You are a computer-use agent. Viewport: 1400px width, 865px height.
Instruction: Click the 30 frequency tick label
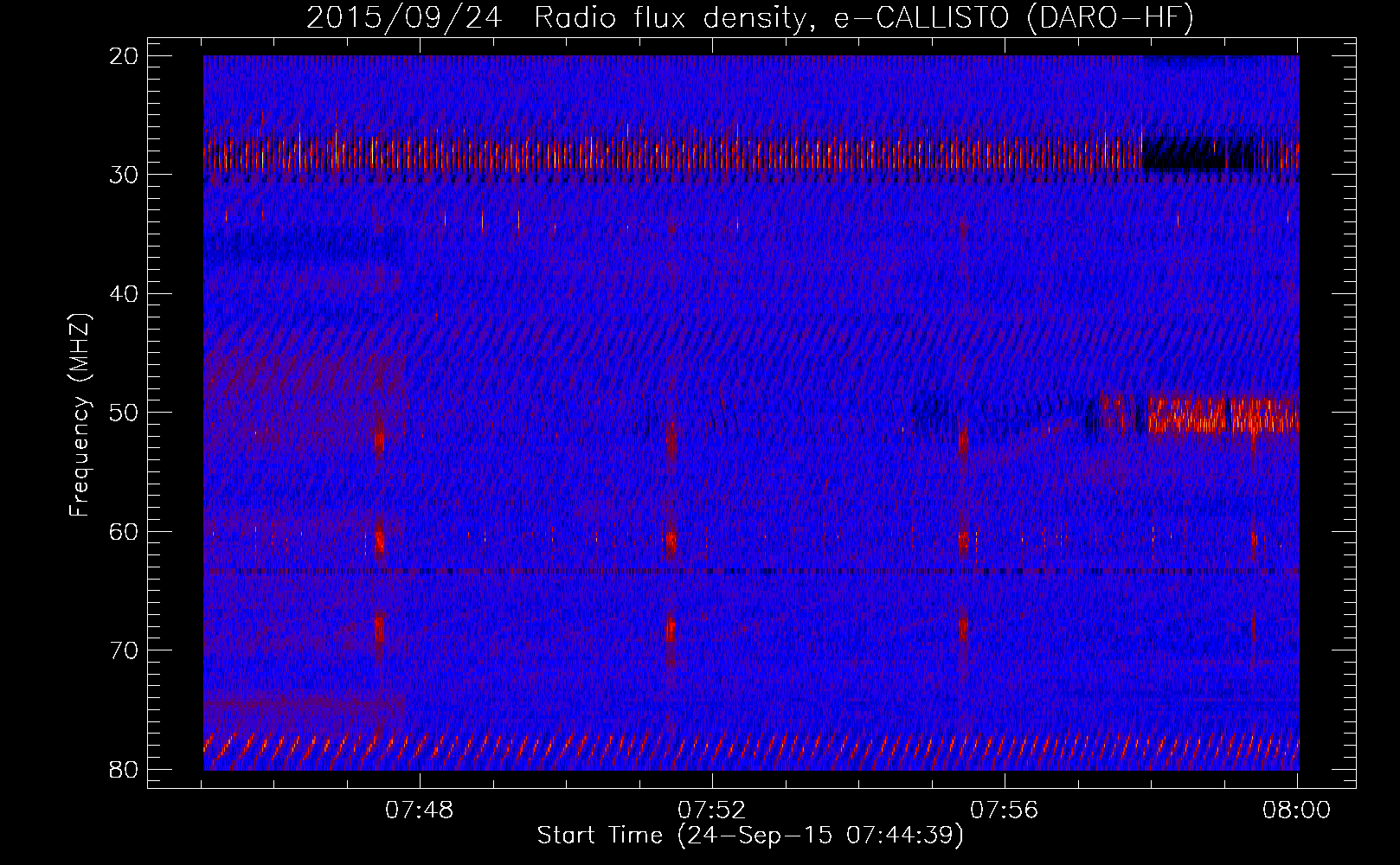(x=125, y=175)
